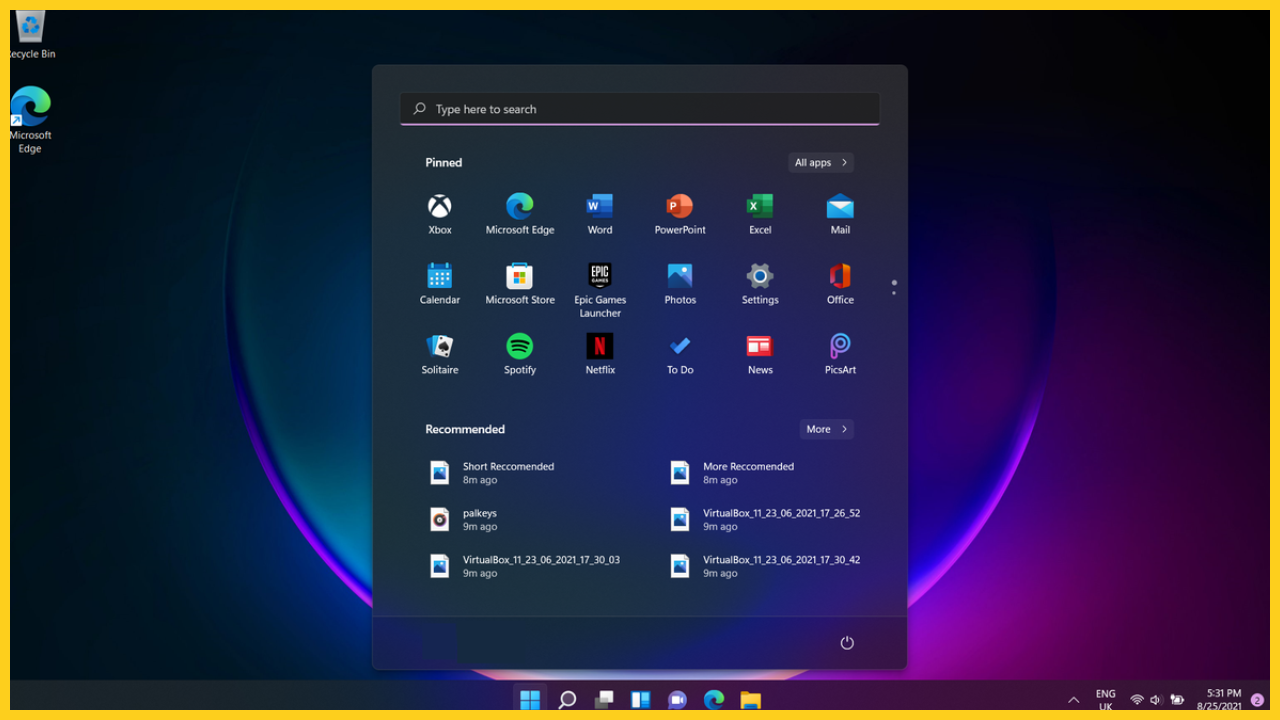This screenshot has width=1280, height=720.
Task: Launch the Office app
Action: pos(840,285)
